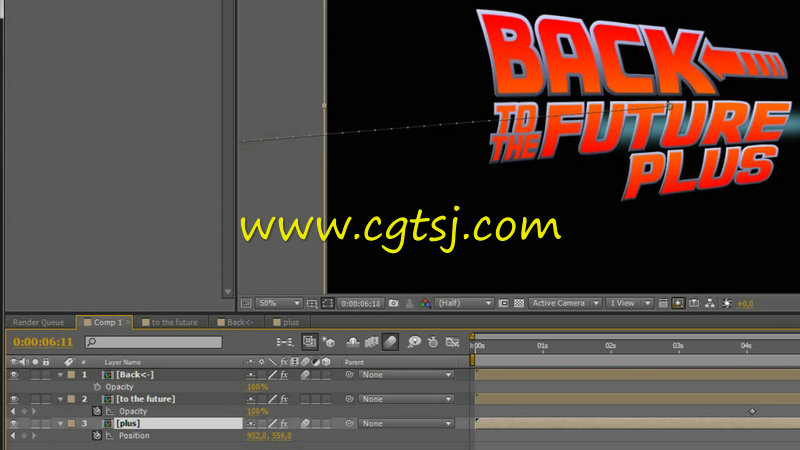The width and height of the screenshot is (800, 450).
Task: Open the 50% magnification dropdown
Action: (x=279, y=303)
